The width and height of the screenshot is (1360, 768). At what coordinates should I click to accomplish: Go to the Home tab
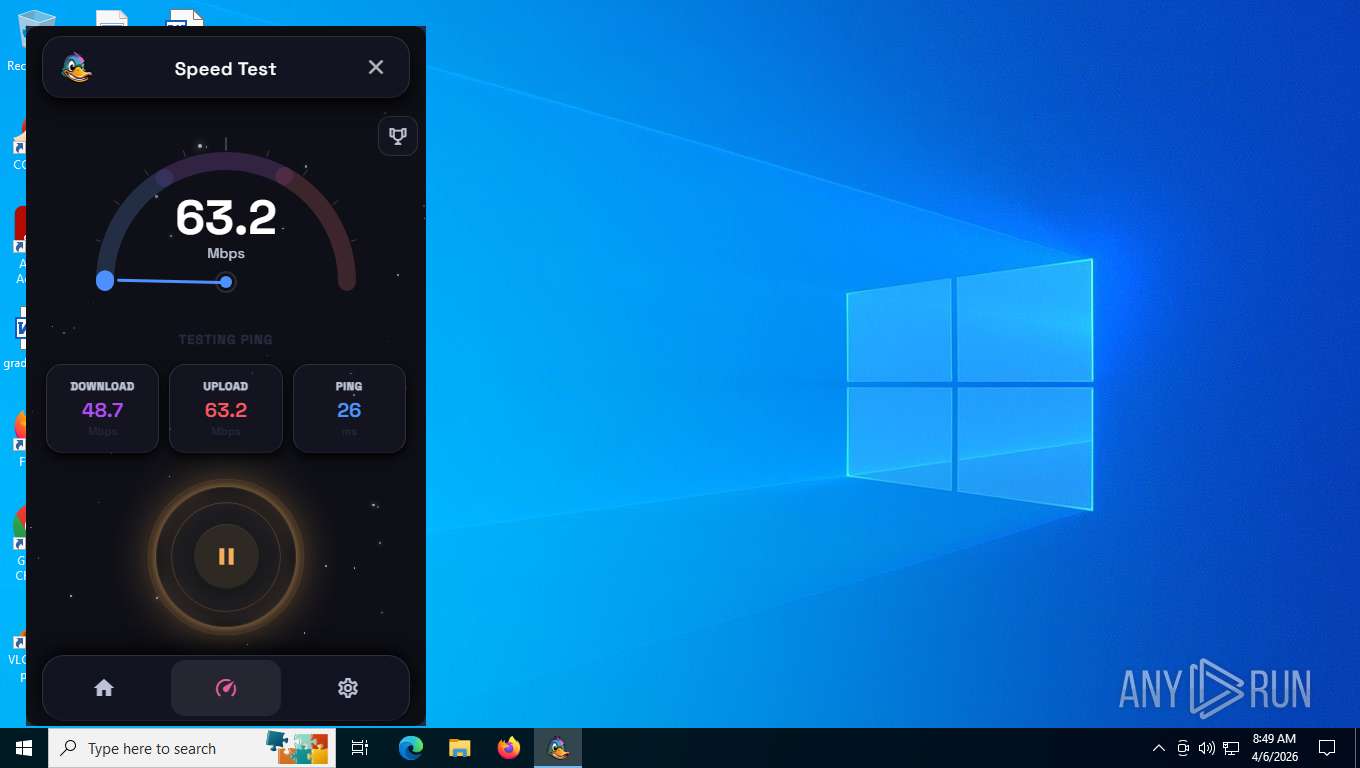pos(104,688)
